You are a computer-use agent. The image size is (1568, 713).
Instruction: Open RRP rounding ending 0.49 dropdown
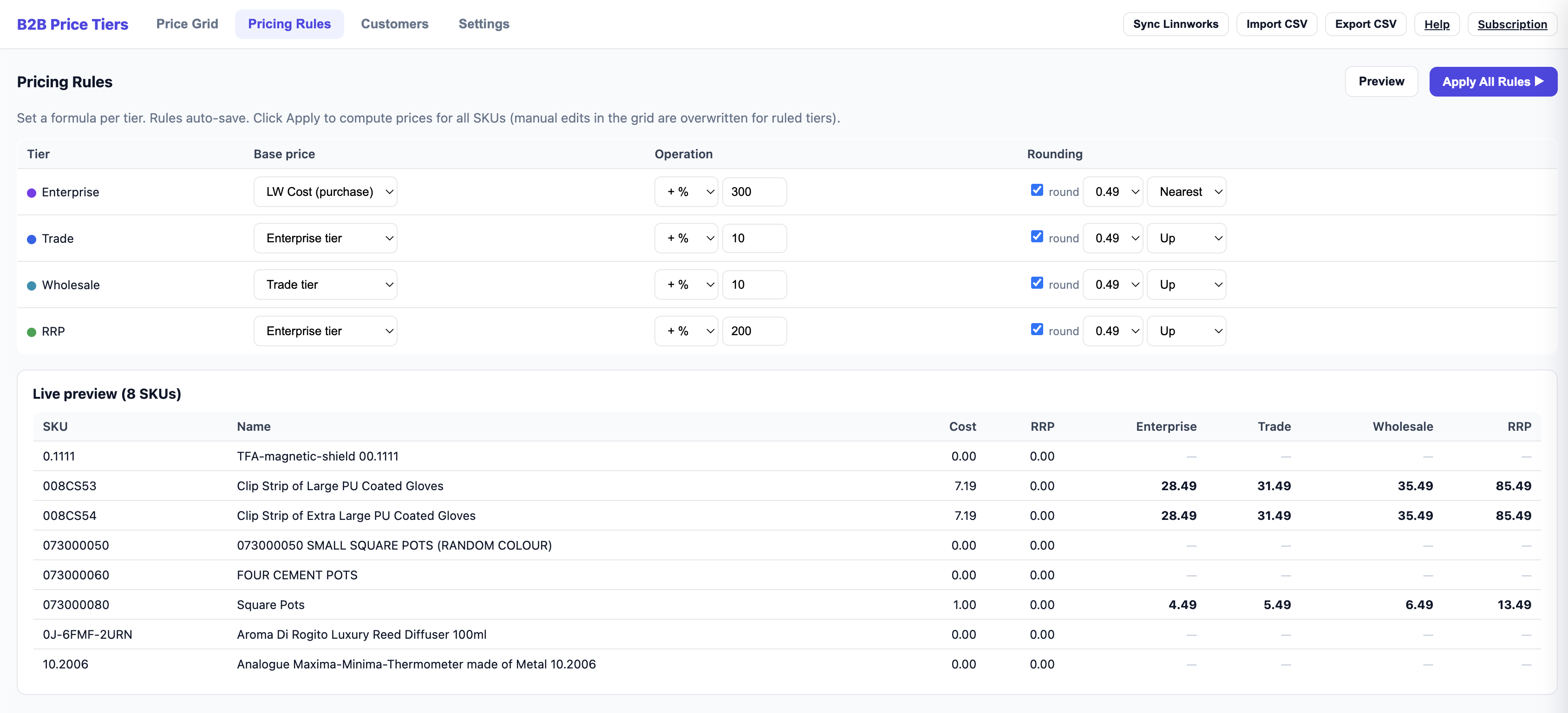pos(1113,331)
